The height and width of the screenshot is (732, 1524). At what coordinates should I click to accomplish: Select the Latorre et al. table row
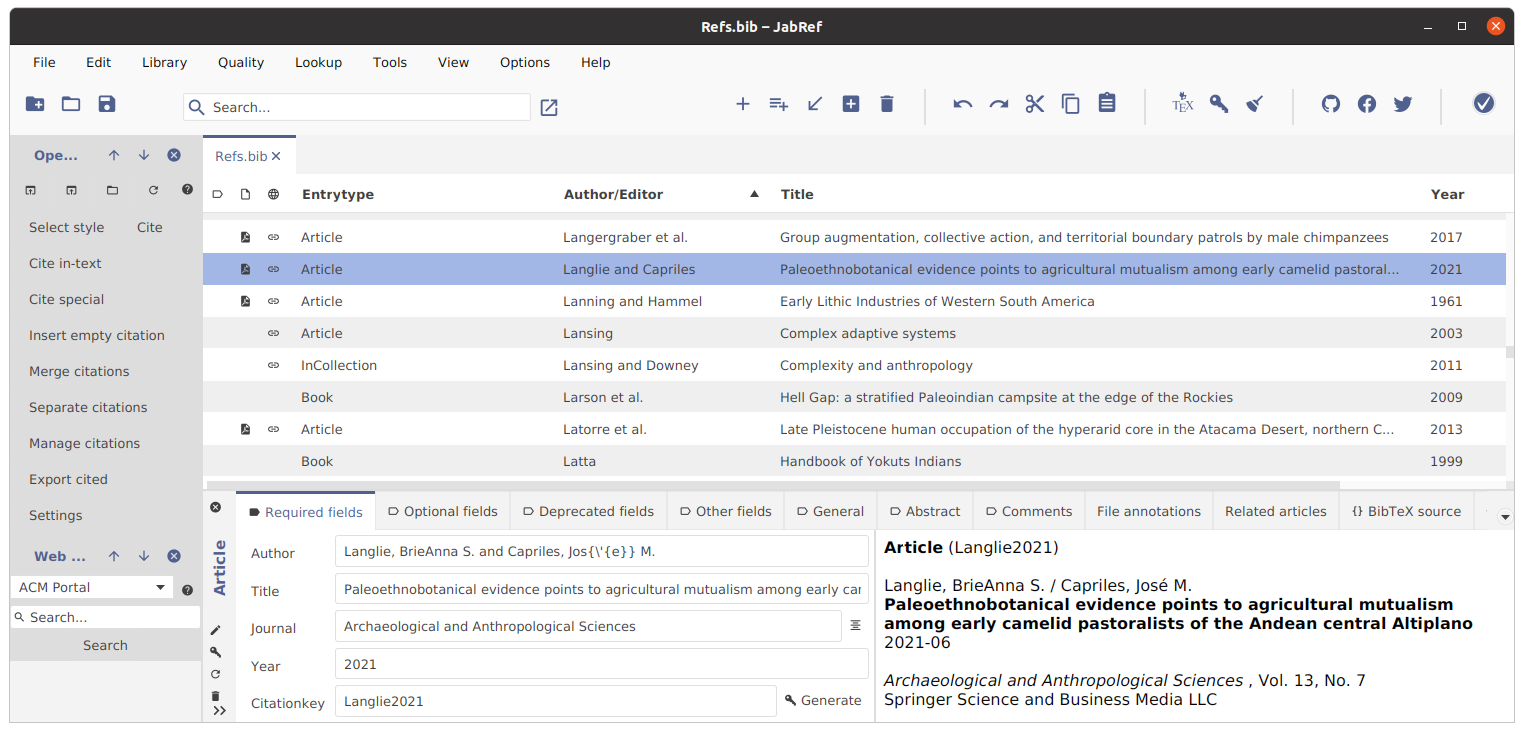[x=854, y=429]
